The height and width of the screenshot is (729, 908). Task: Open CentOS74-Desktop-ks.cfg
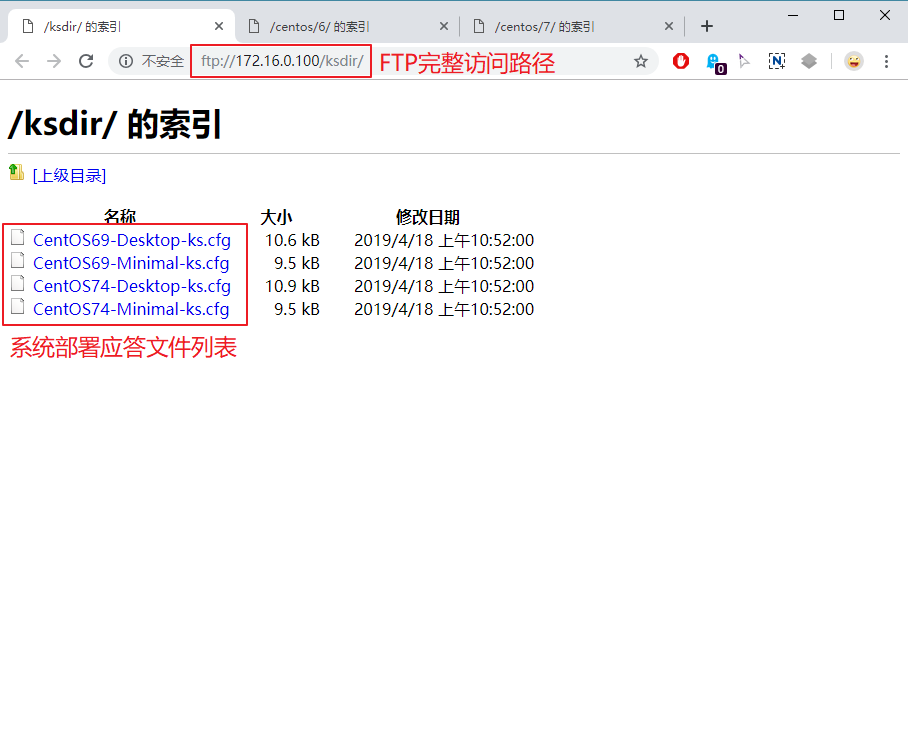coord(131,286)
